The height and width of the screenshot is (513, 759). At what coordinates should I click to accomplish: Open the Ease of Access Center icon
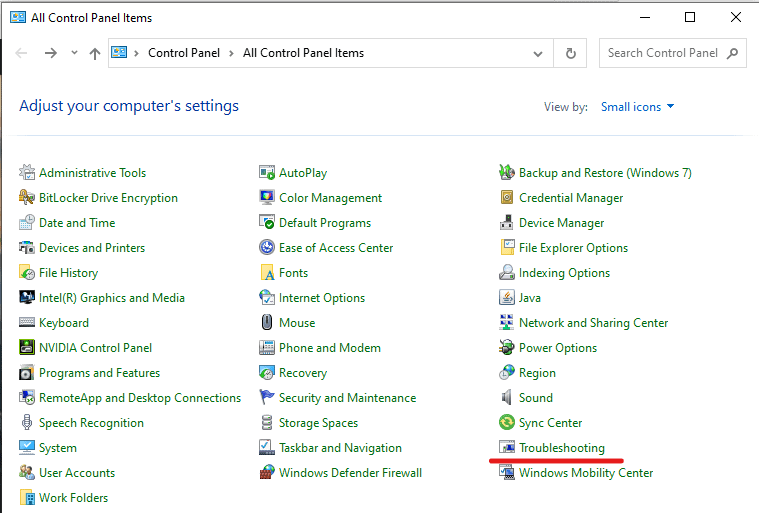(x=267, y=248)
